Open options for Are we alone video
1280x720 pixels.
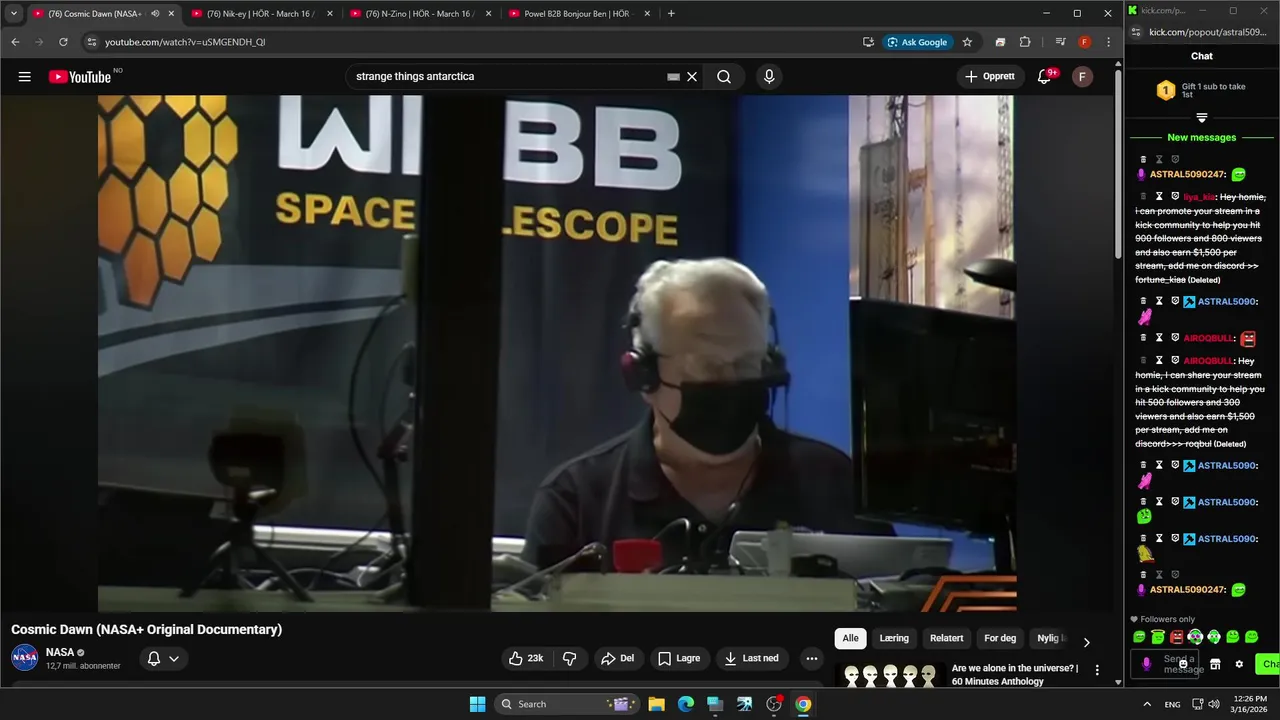coord(1097,670)
